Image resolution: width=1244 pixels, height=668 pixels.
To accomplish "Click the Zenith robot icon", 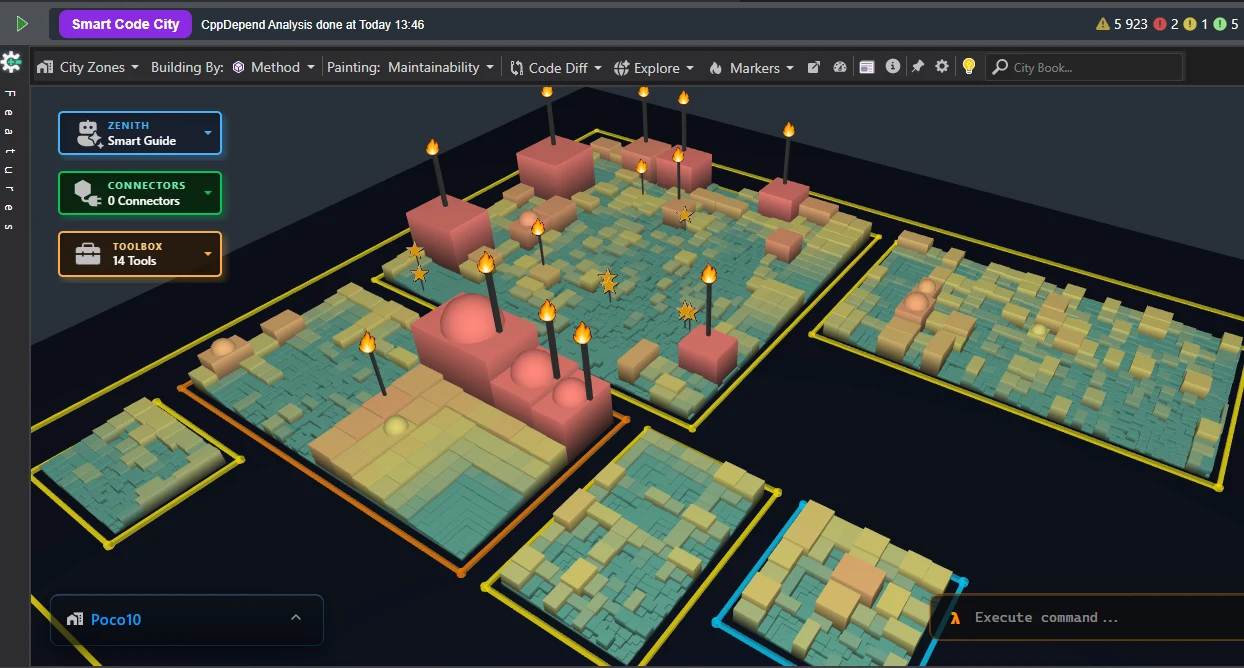I will (x=89, y=133).
